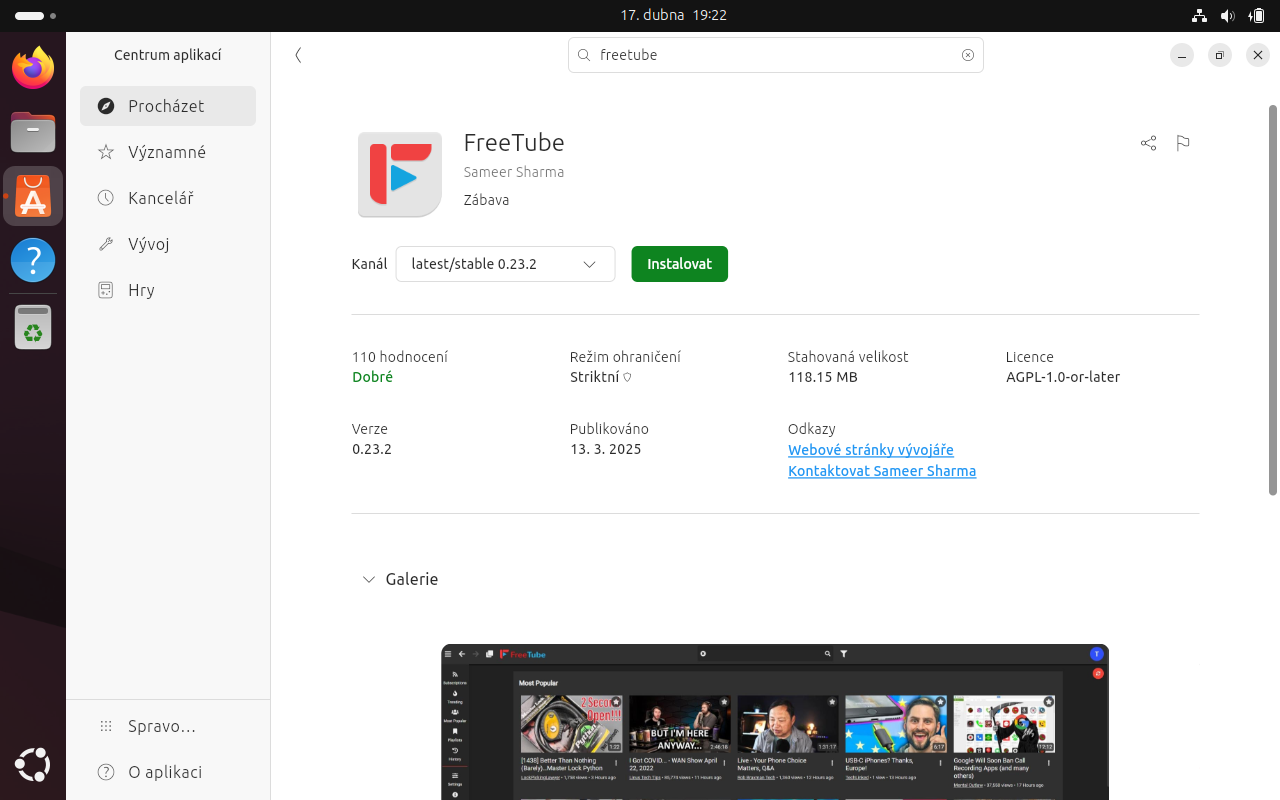Show applications via the Ubuntu logo

33,766
